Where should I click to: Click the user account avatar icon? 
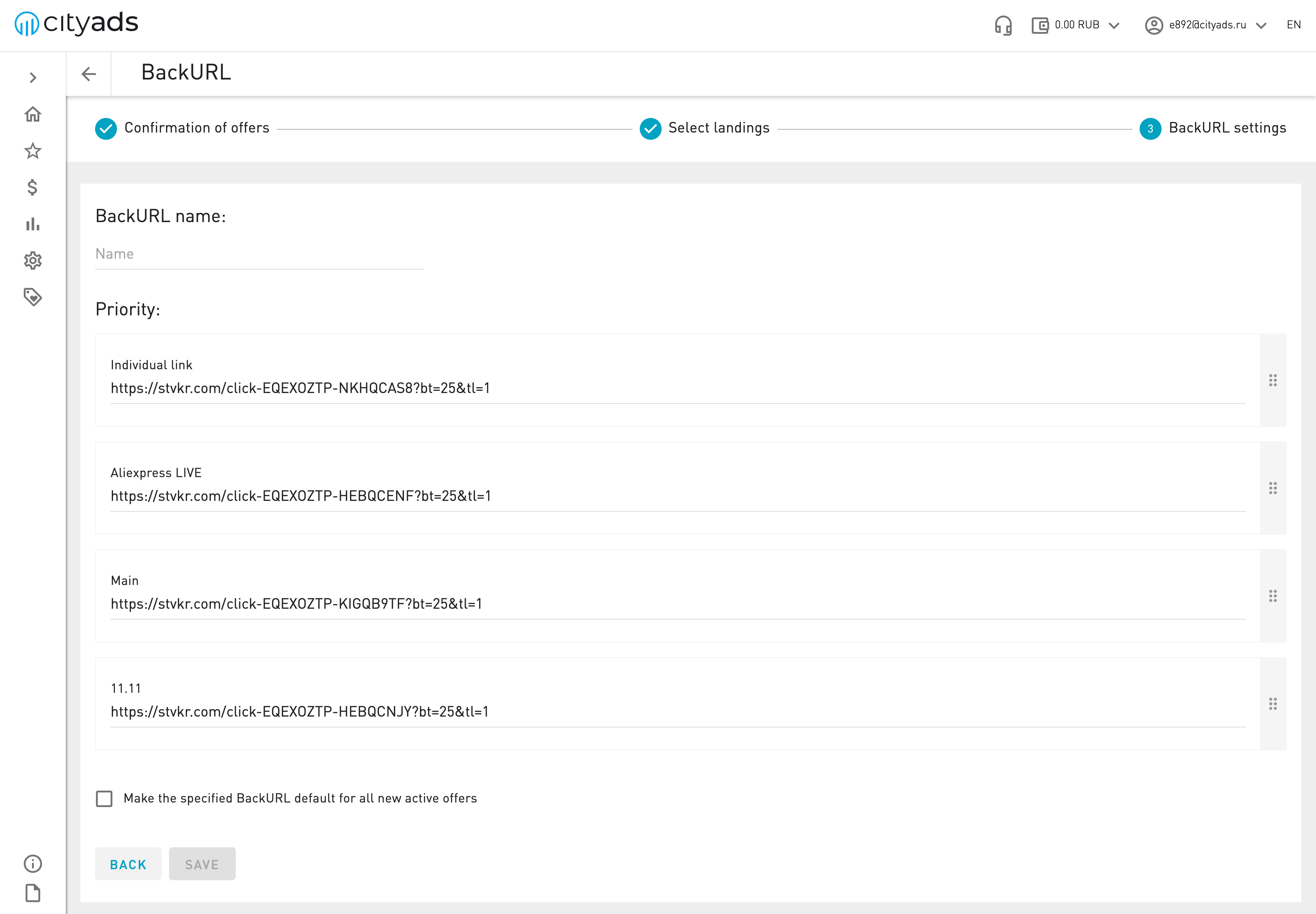[x=1153, y=25]
